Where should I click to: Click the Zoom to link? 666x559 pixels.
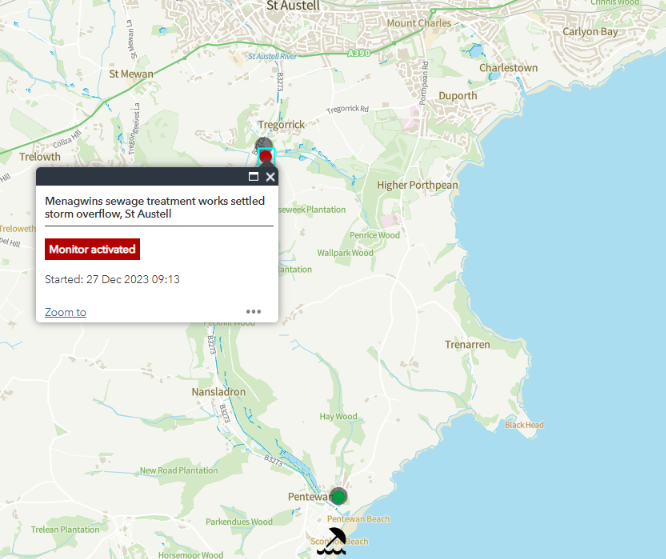(x=65, y=312)
